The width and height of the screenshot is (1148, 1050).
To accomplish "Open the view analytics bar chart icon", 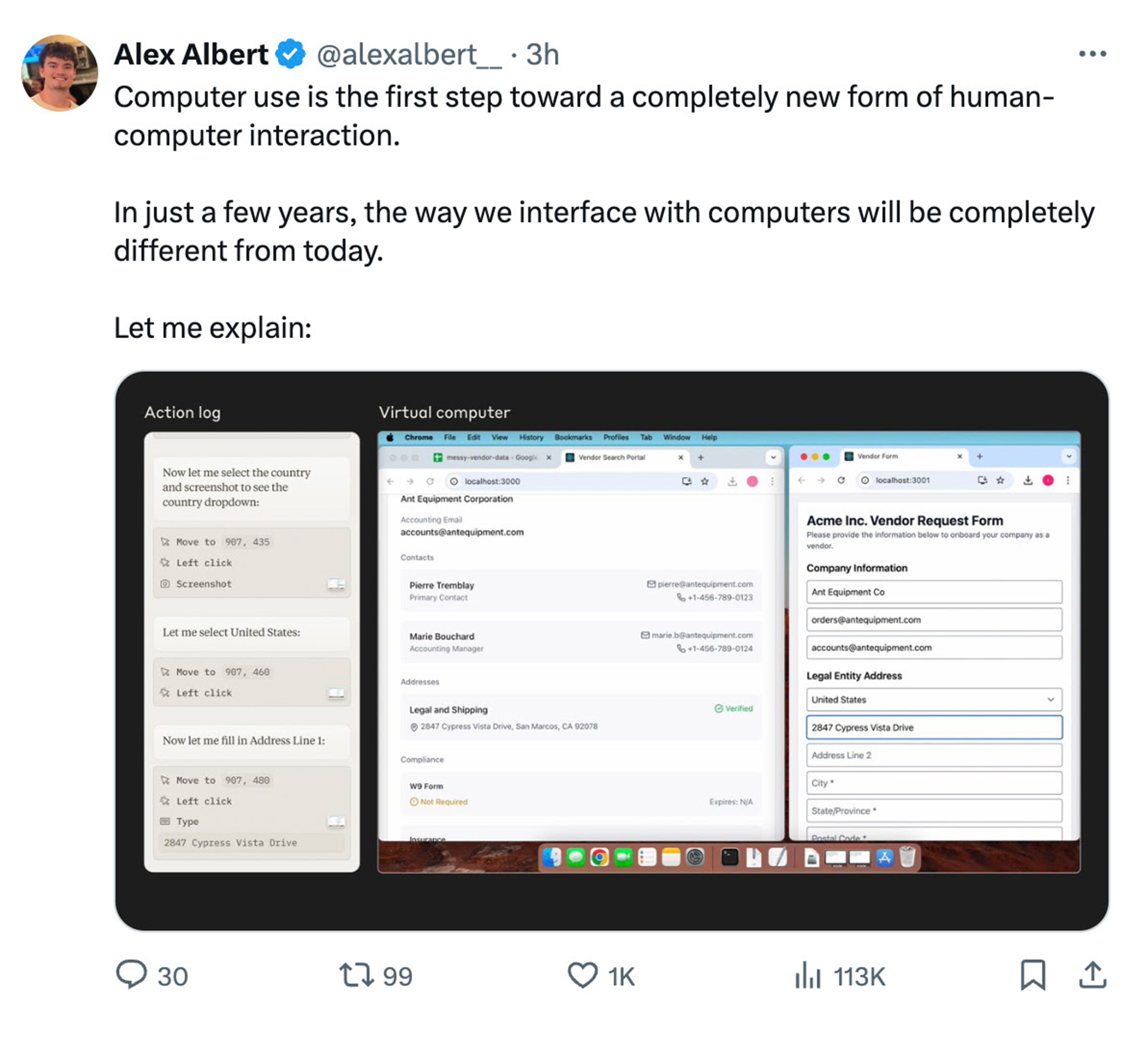I will point(807,975).
